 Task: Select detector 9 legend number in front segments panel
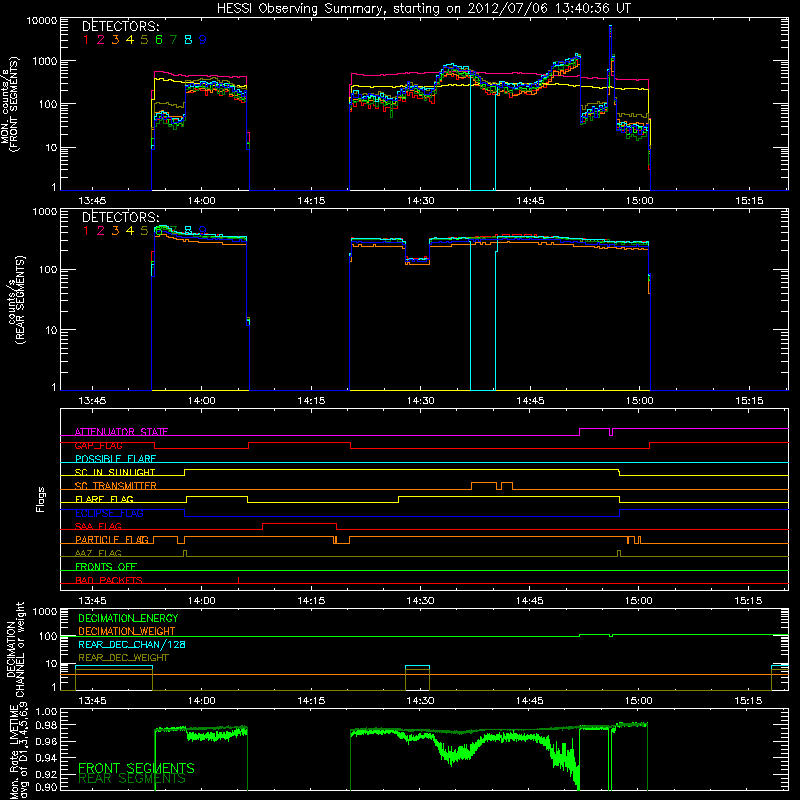click(203, 40)
